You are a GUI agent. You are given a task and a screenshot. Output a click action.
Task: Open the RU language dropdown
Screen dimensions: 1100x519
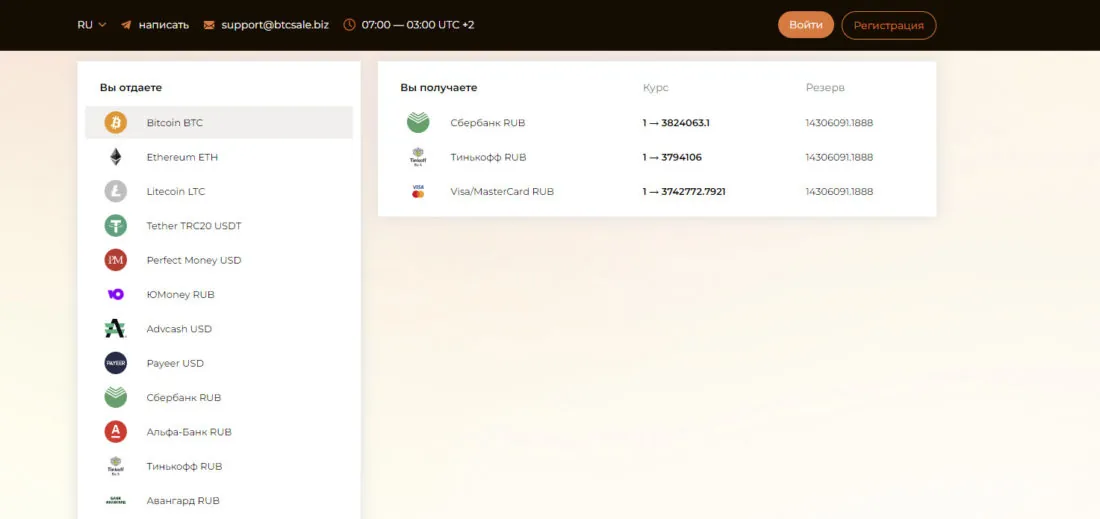click(x=91, y=25)
